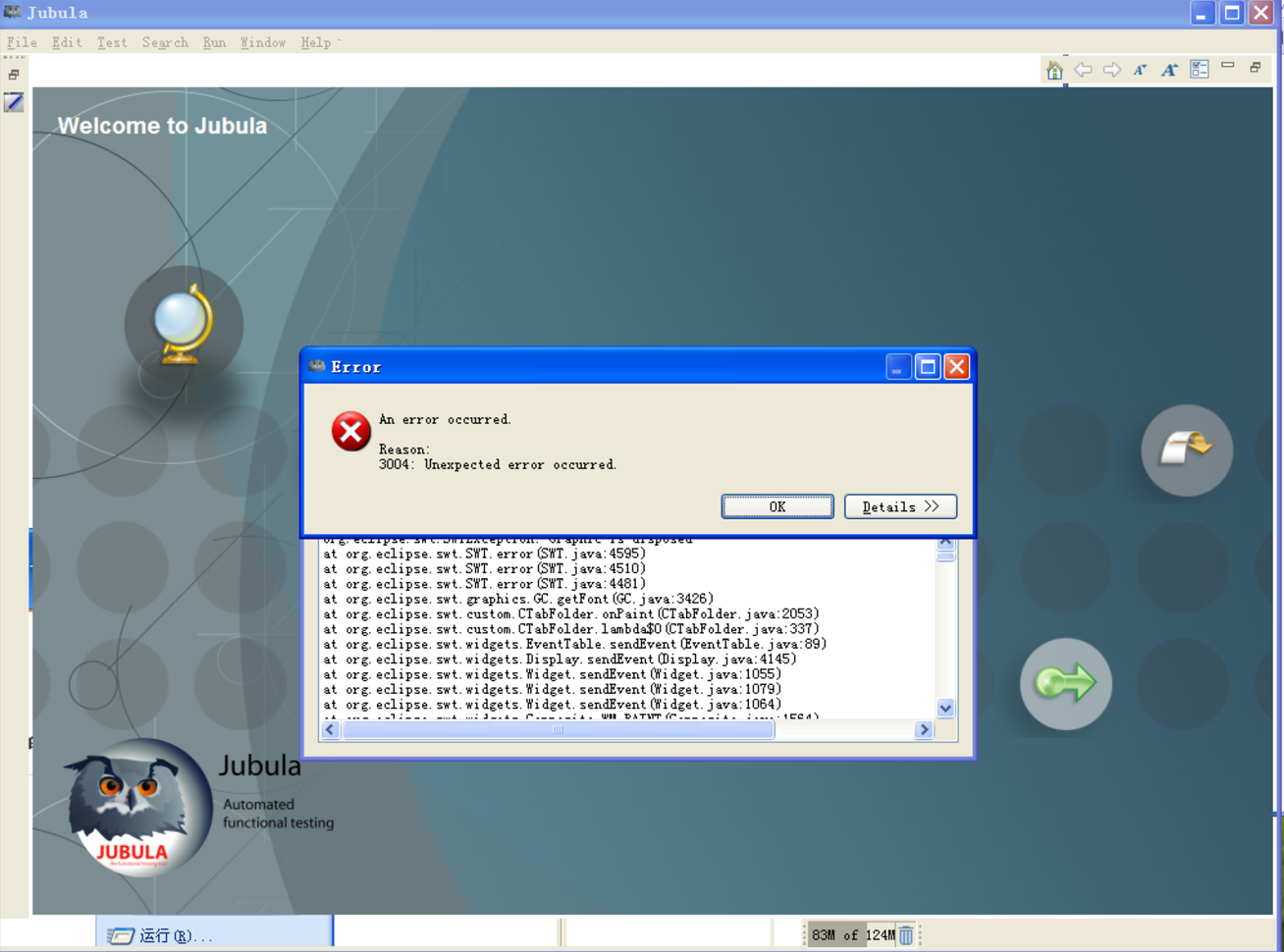Minimize the Welcome view panel
Viewport: 1284px width, 952px height.
click(x=1227, y=66)
